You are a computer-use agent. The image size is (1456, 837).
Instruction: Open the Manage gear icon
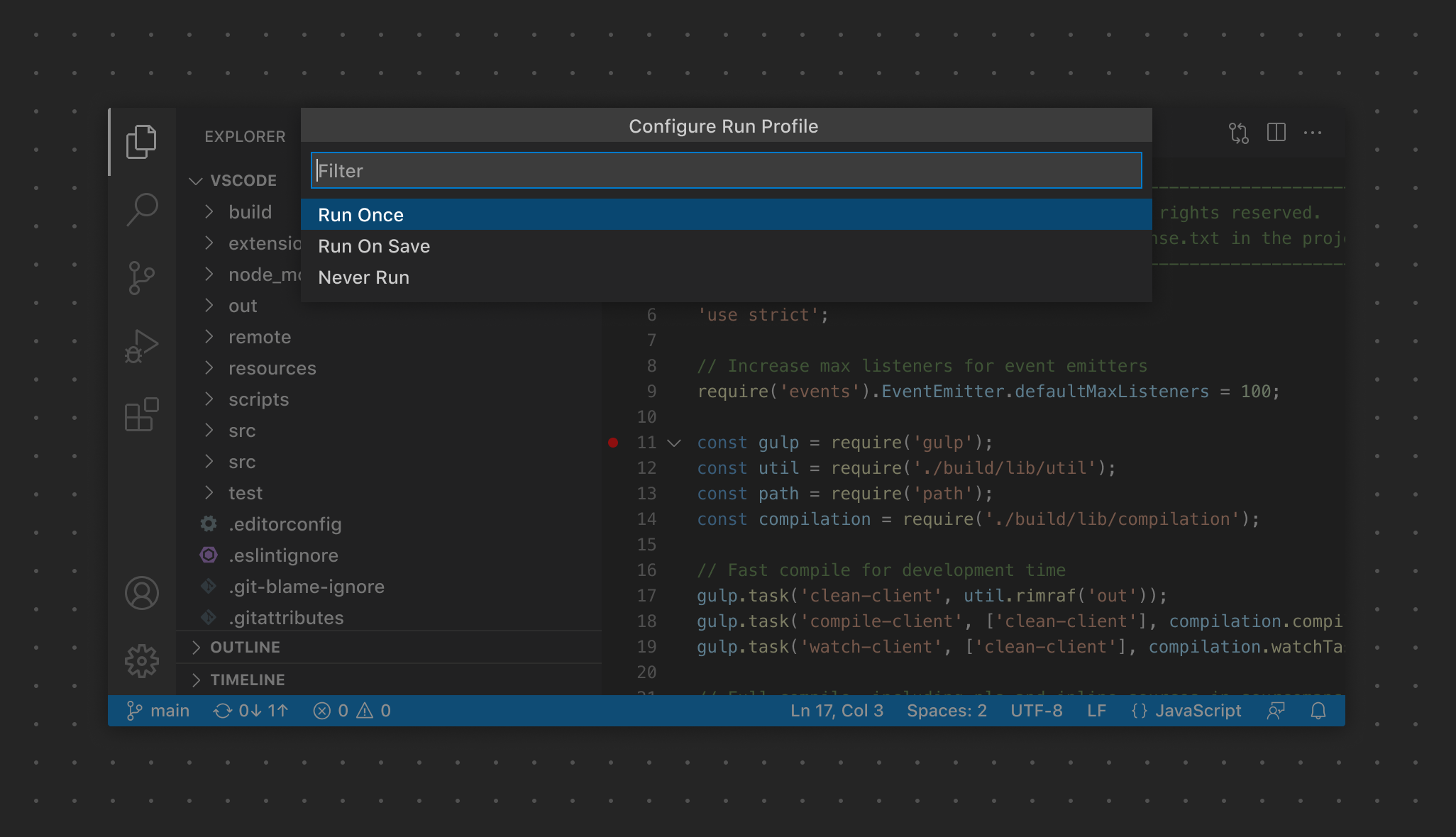point(141,661)
